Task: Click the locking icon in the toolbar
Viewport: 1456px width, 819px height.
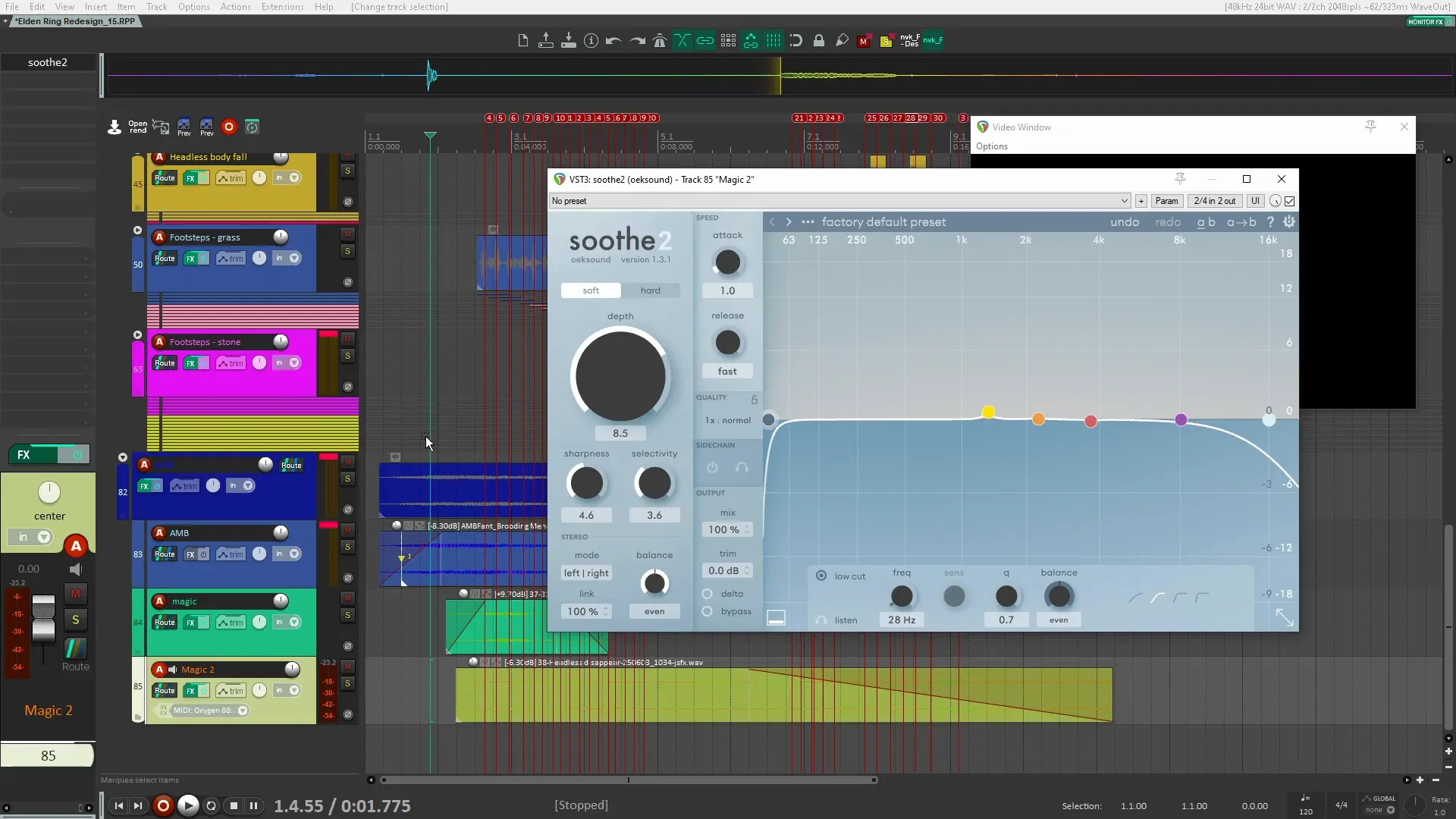Action: click(819, 40)
